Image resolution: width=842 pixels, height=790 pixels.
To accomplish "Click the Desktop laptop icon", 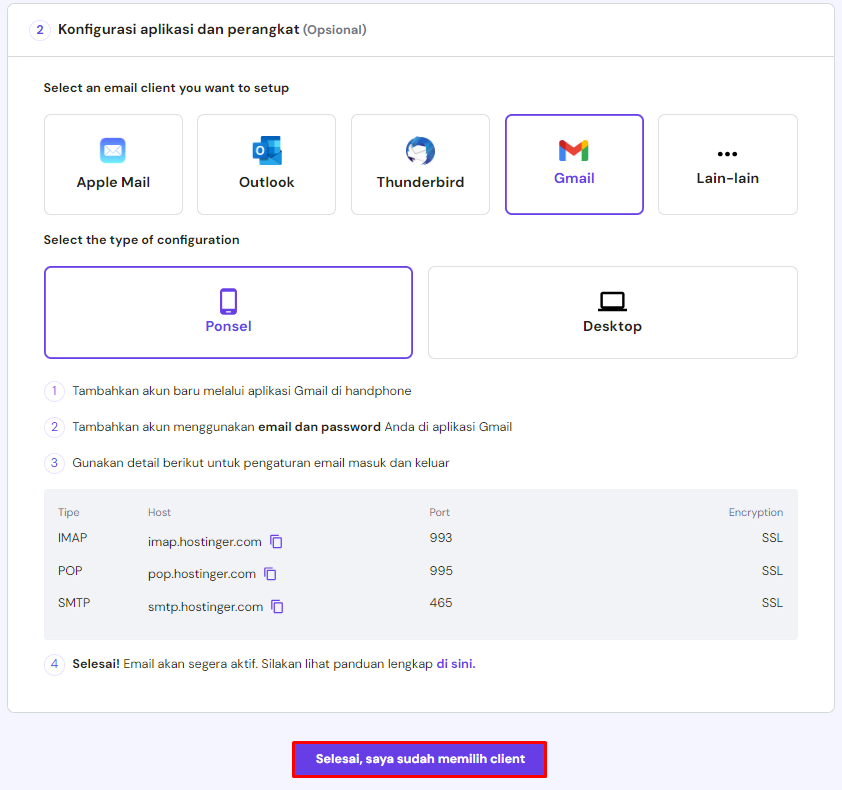I will 612,301.
